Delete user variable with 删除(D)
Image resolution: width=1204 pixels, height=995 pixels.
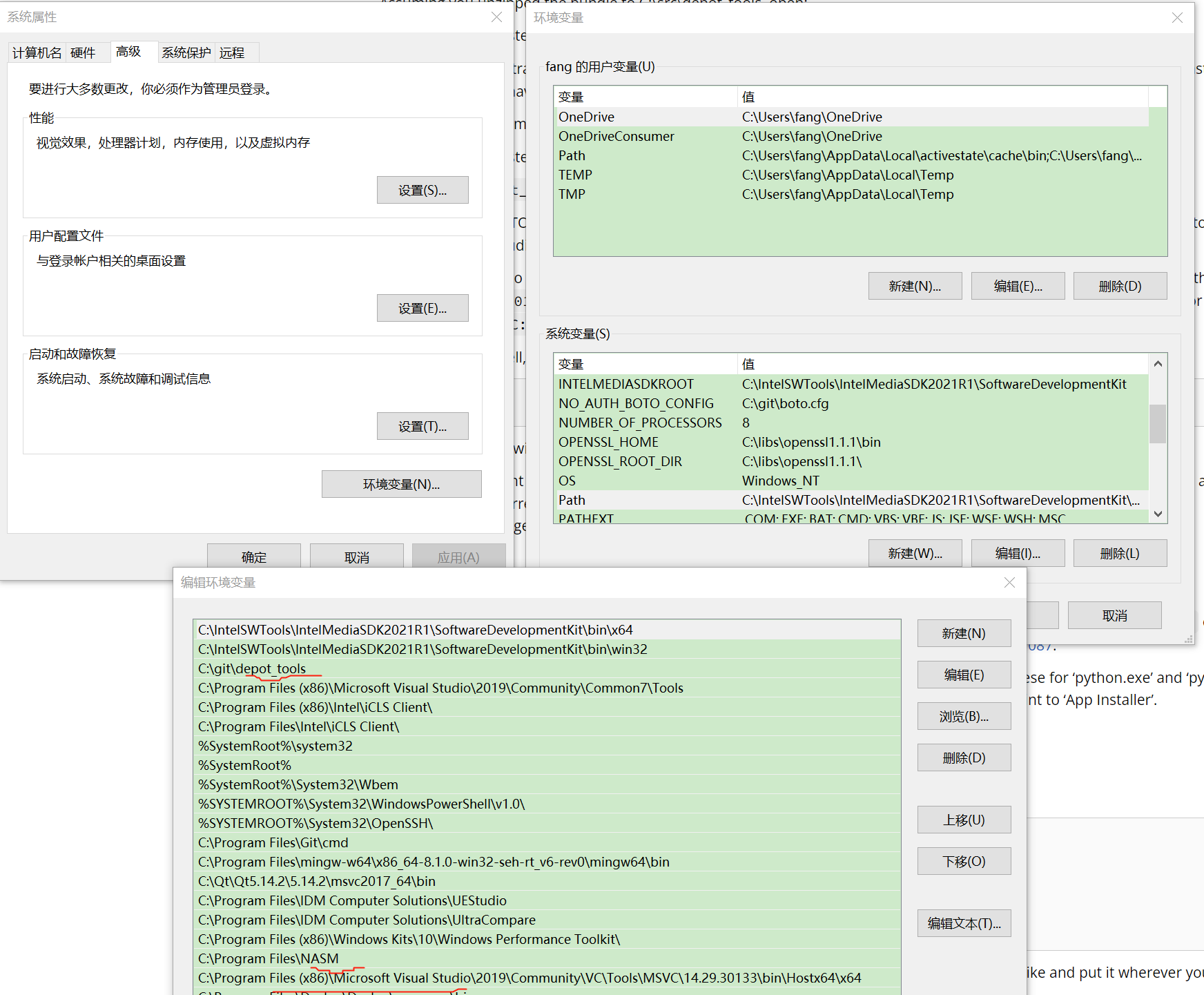pyautogui.click(x=1120, y=285)
